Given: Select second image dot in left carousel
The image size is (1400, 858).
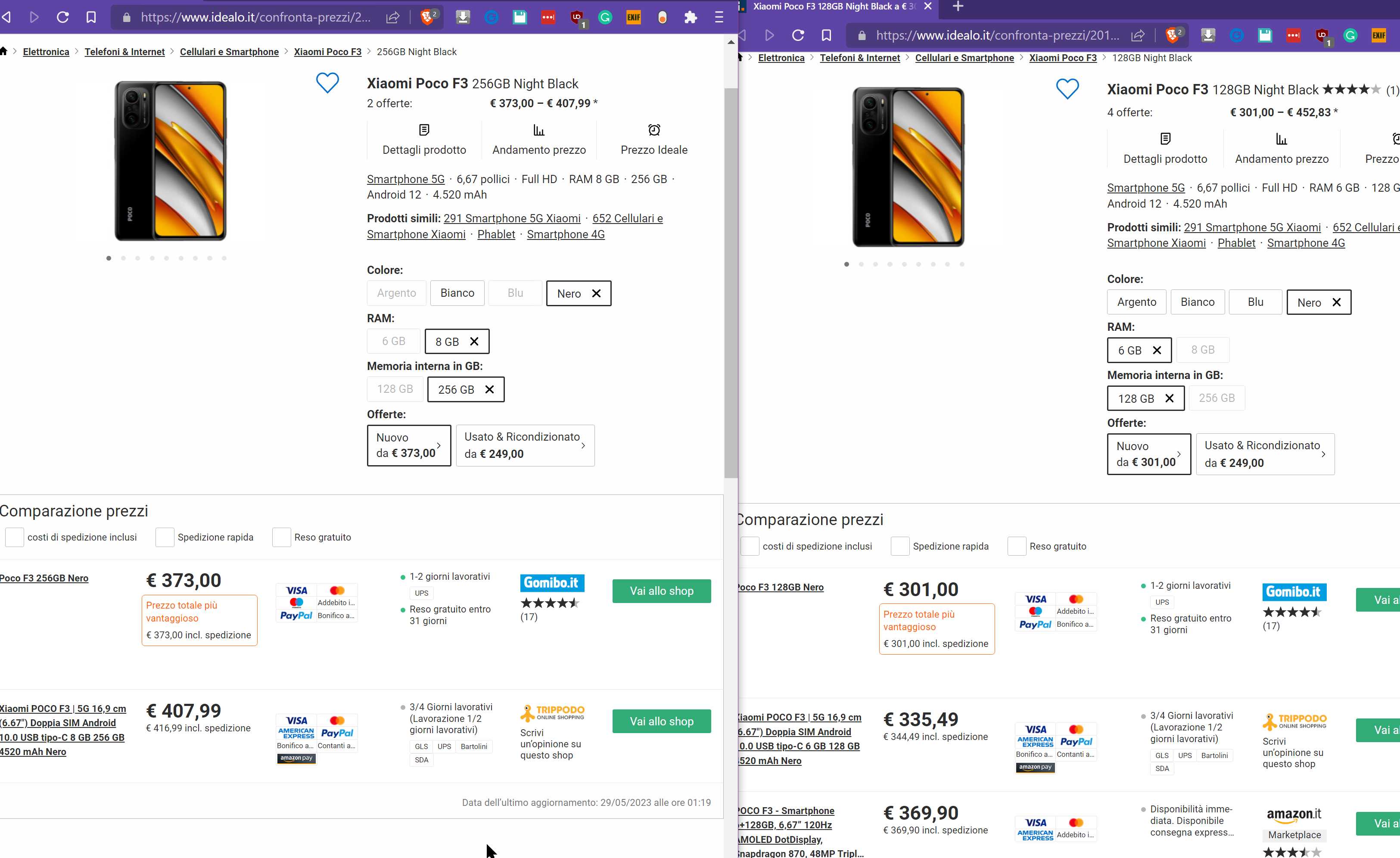Looking at the screenshot, I should 123,258.
